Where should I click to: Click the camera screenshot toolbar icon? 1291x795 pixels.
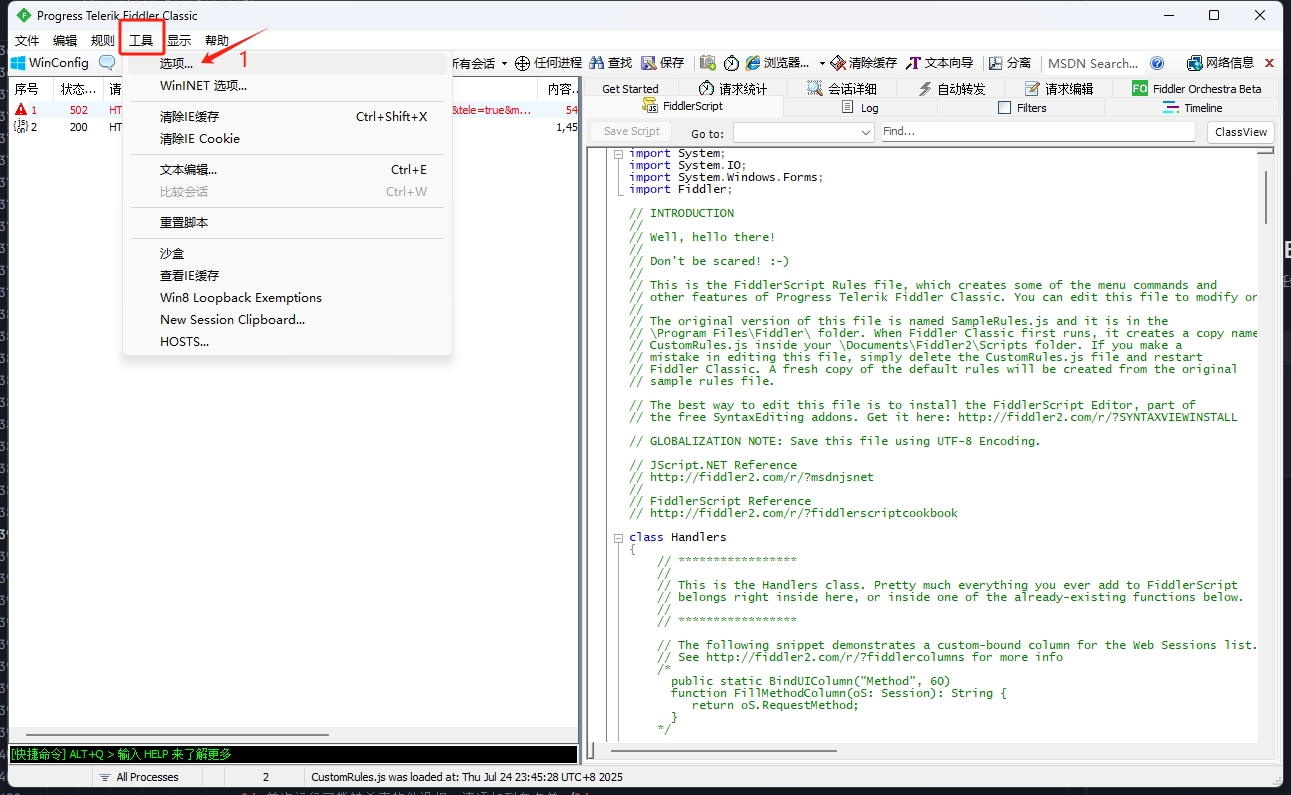[708, 63]
